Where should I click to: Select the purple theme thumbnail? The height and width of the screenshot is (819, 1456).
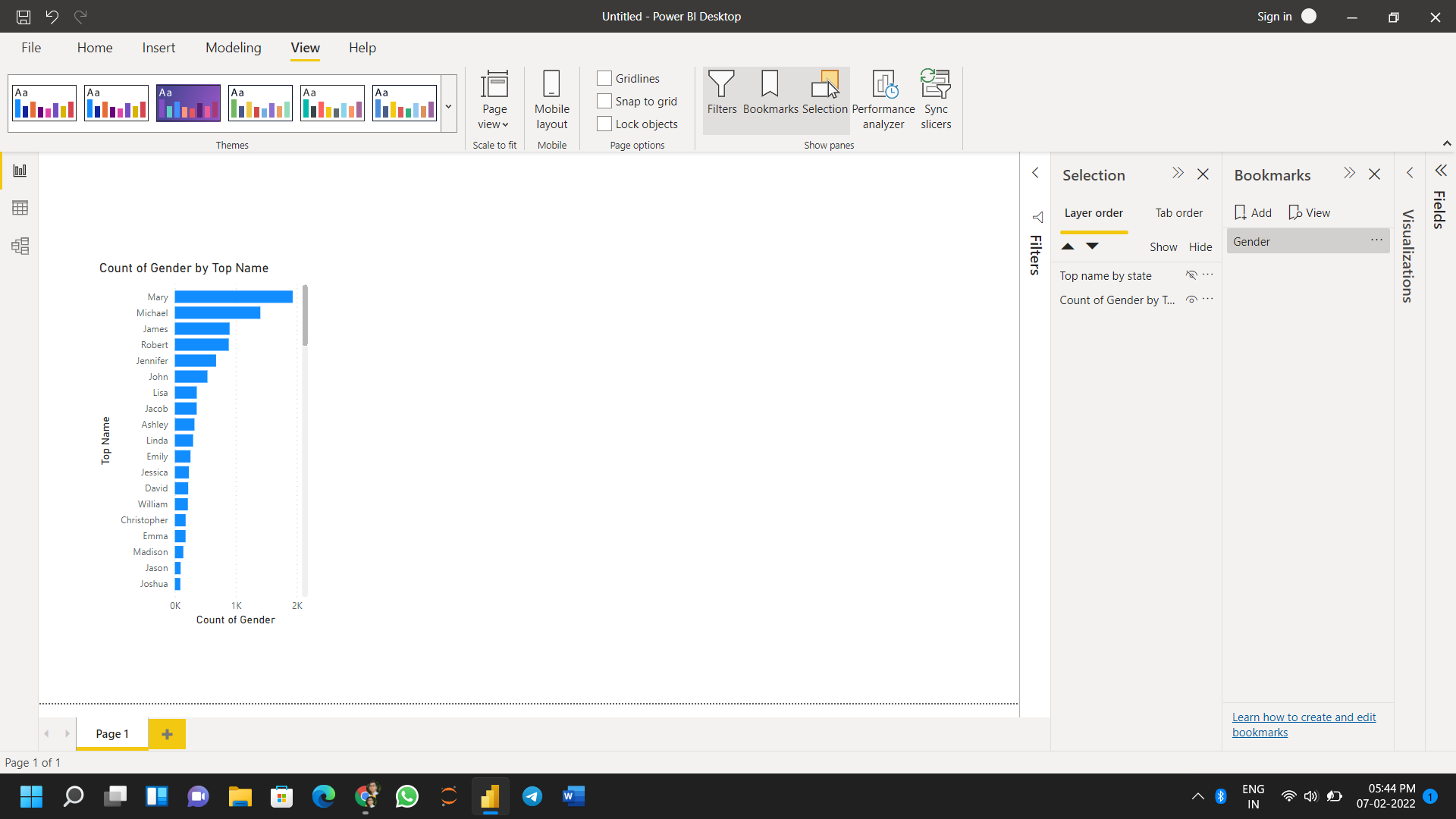pos(187,102)
